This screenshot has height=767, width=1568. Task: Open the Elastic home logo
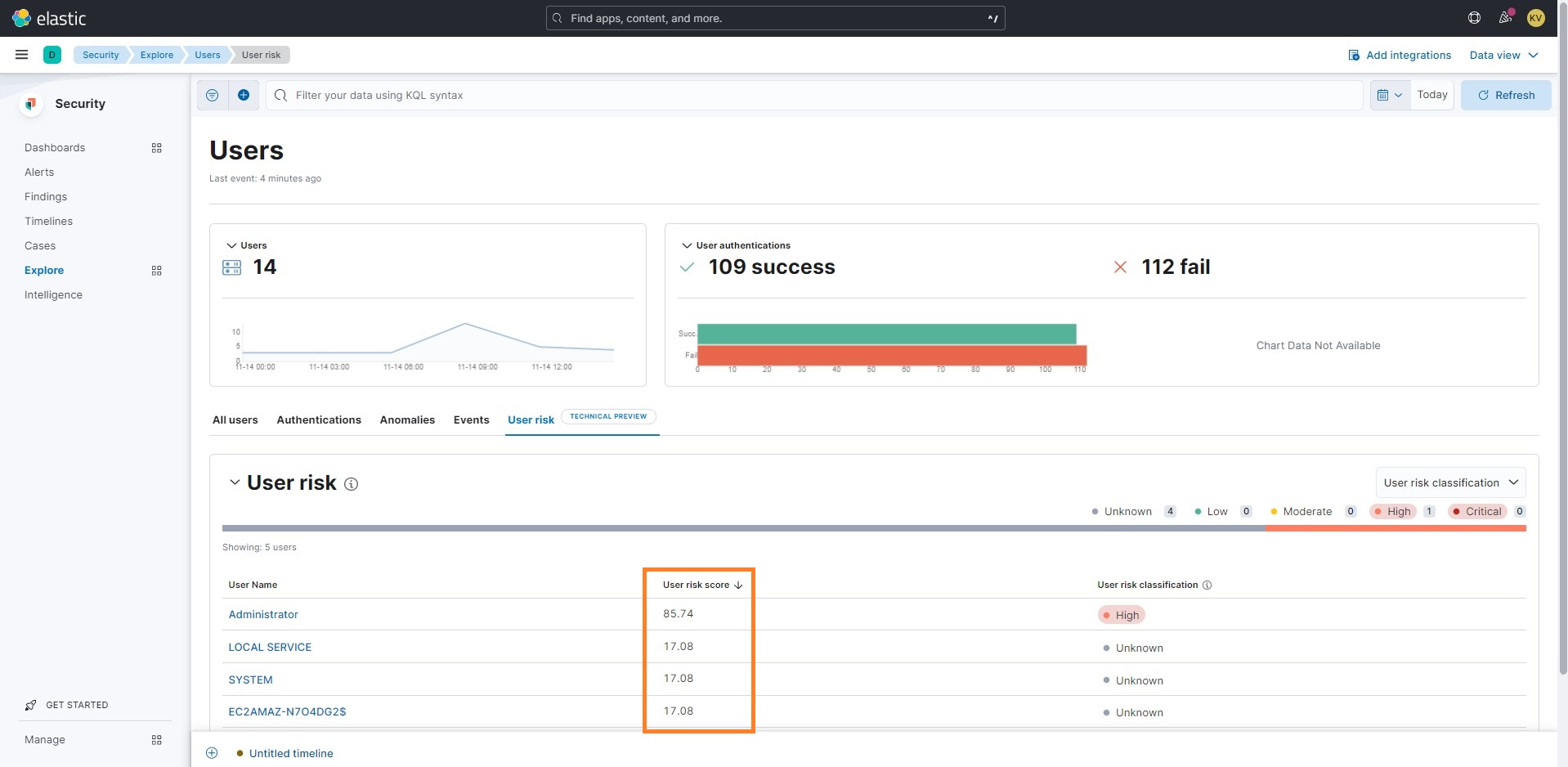coord(49,17)
